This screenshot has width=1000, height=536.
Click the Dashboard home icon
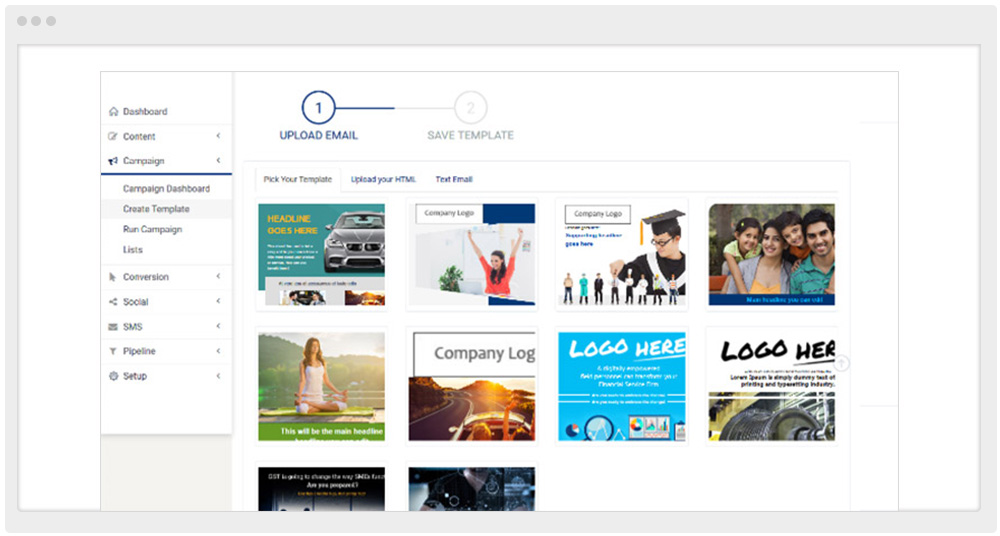pos(114,111)
